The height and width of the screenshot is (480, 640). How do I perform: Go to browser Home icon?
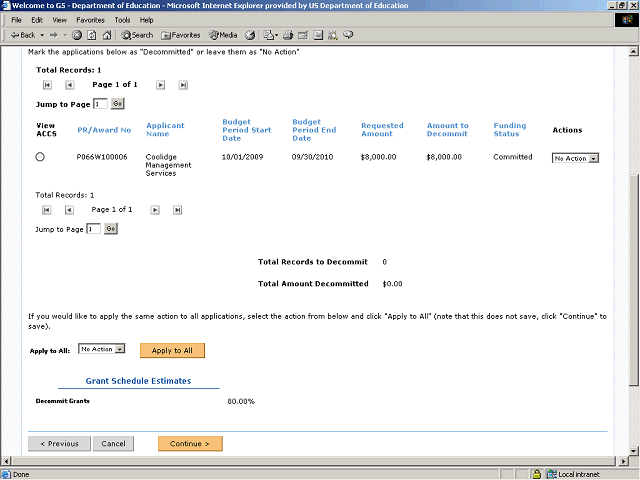[106, 35]
